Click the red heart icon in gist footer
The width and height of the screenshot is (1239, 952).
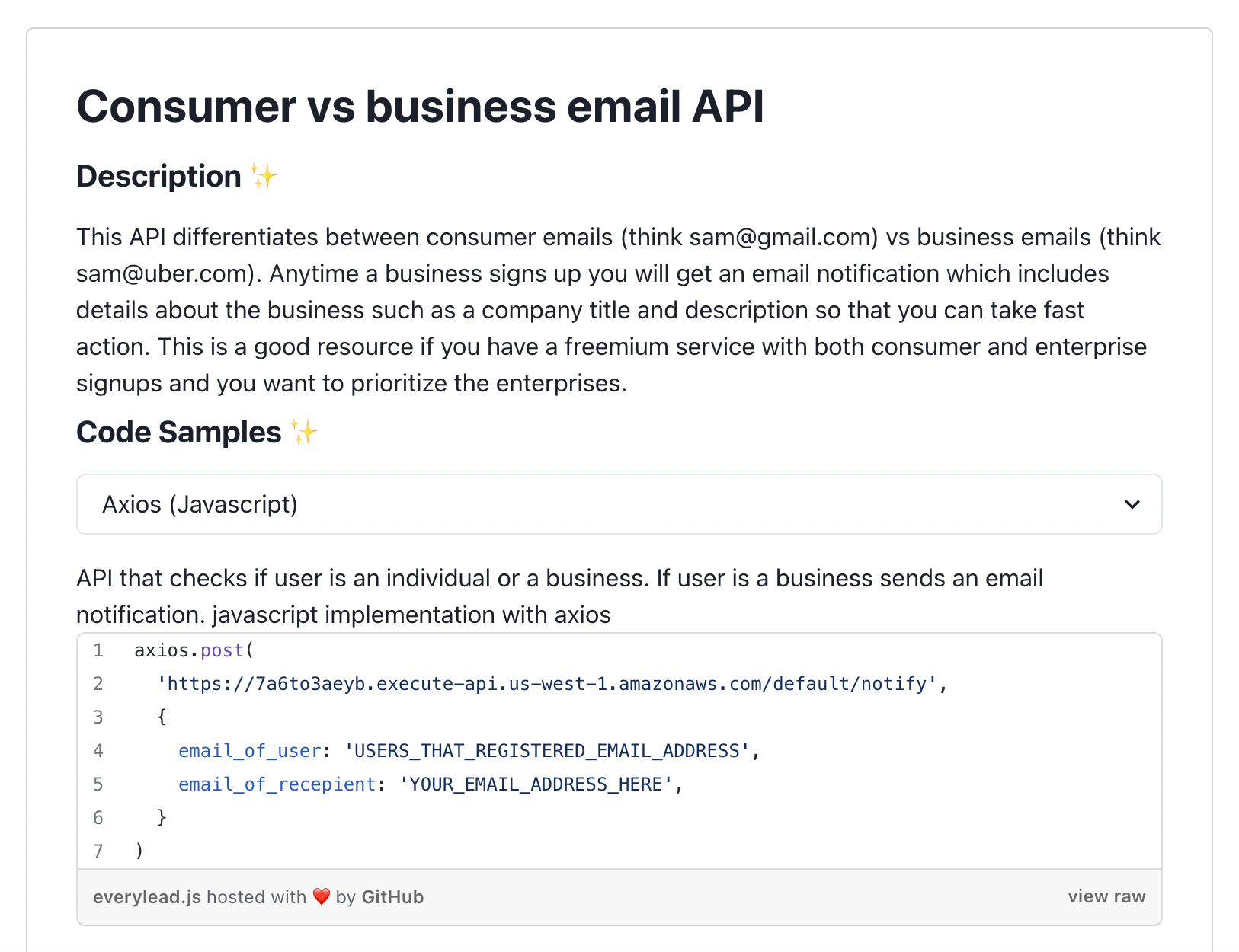click(320, 896)
